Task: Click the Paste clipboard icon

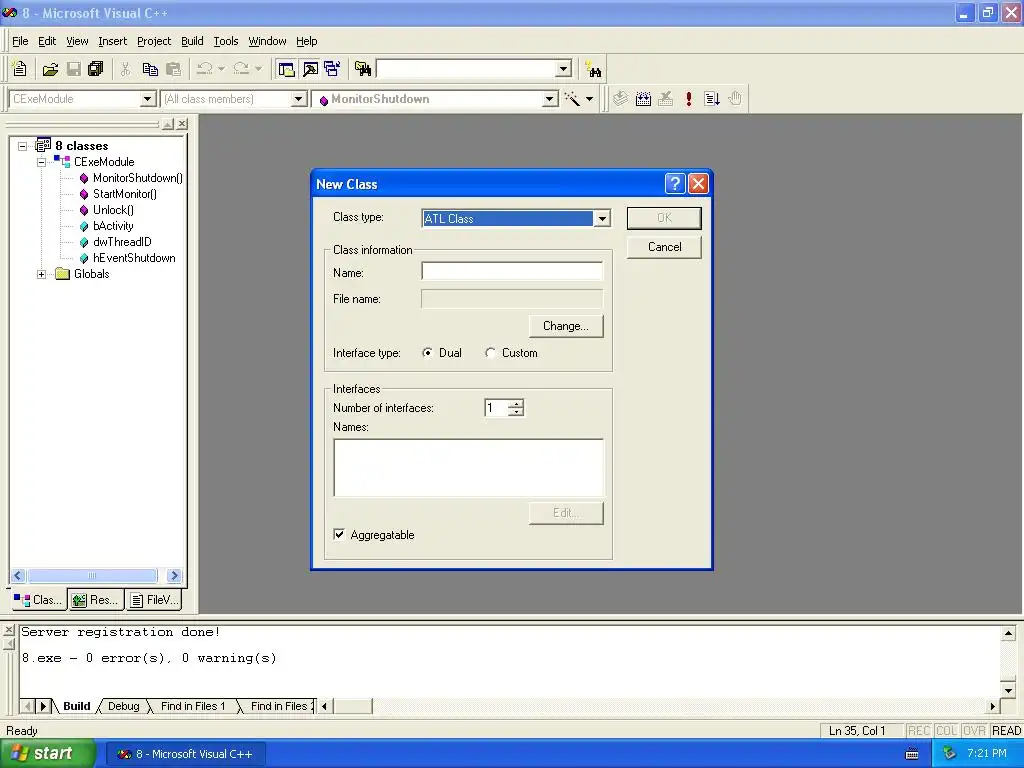Action: pos(173,69)
